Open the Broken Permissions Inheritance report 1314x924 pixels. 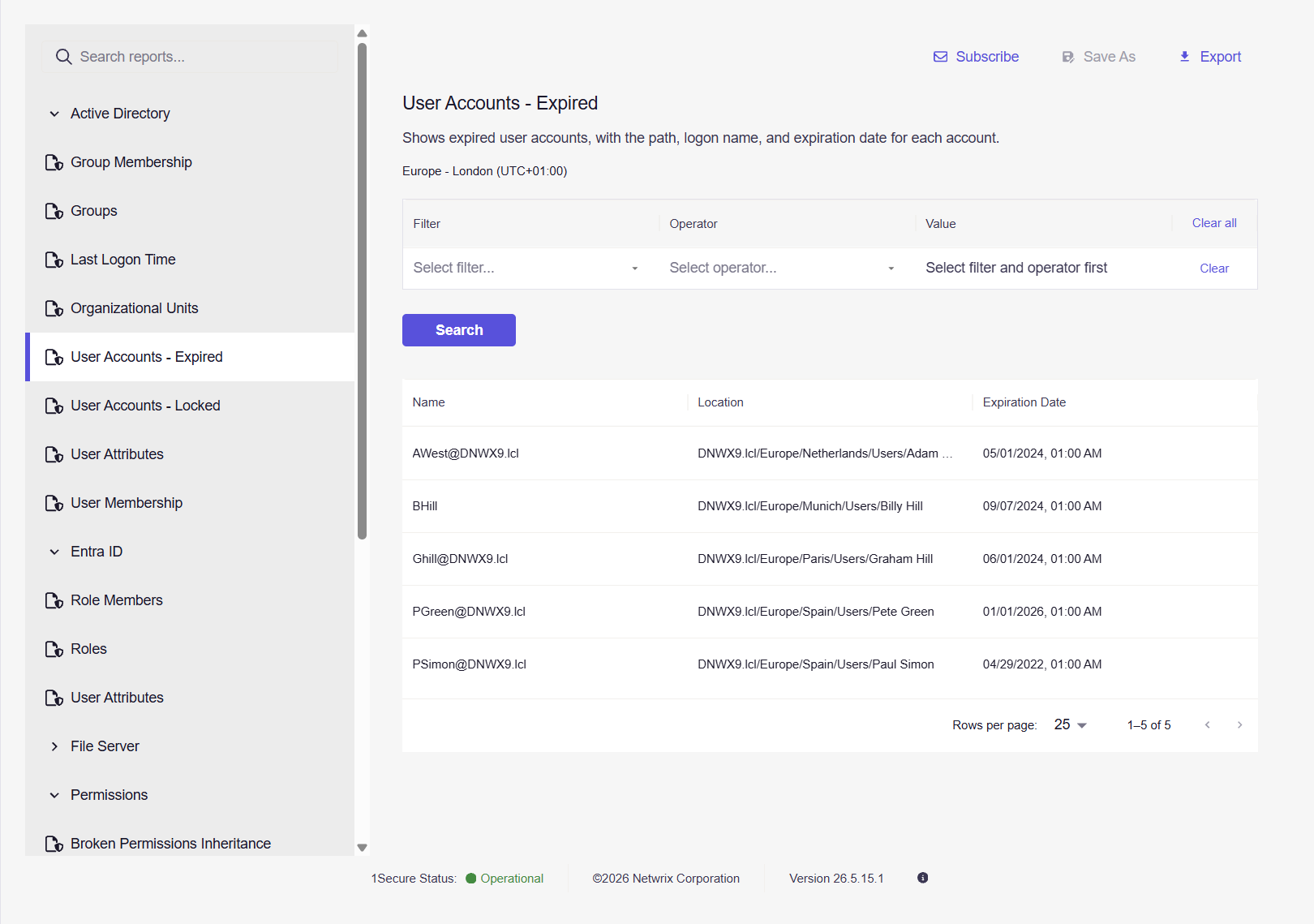[x=170, y=844]
